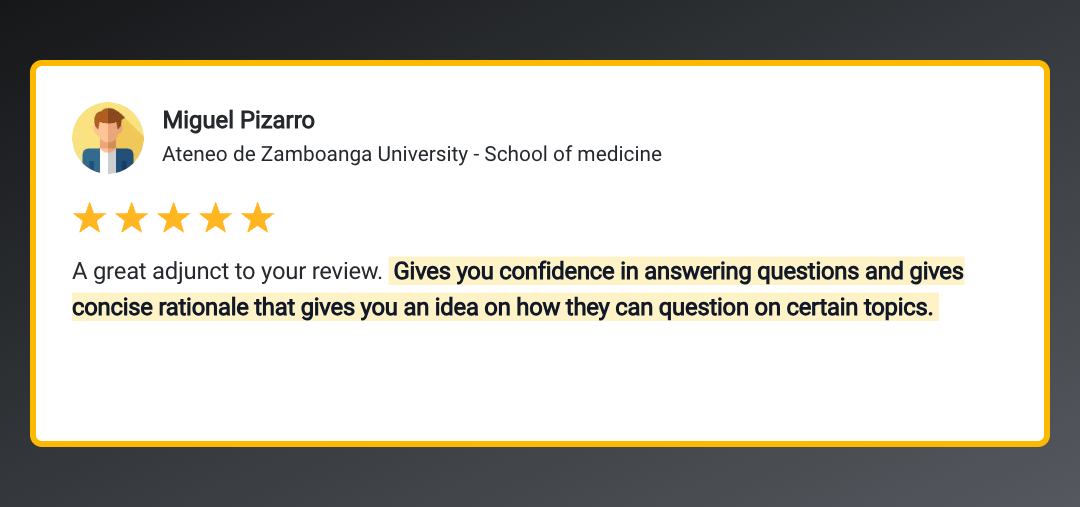The width and height of the screenshot is (1080, 507).
Task: Click the first rating star
Action: (90, 218)
